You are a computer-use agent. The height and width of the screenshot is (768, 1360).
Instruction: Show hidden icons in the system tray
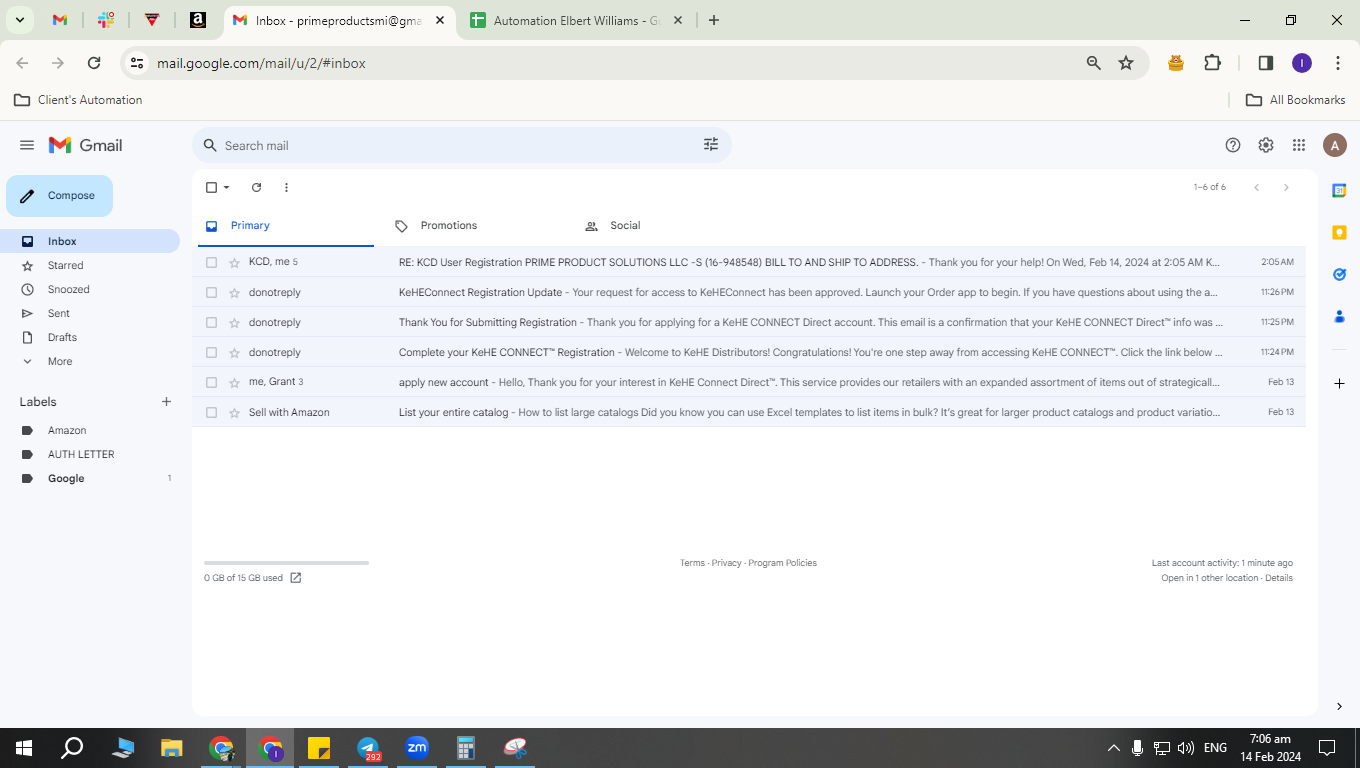(1113, 748)
